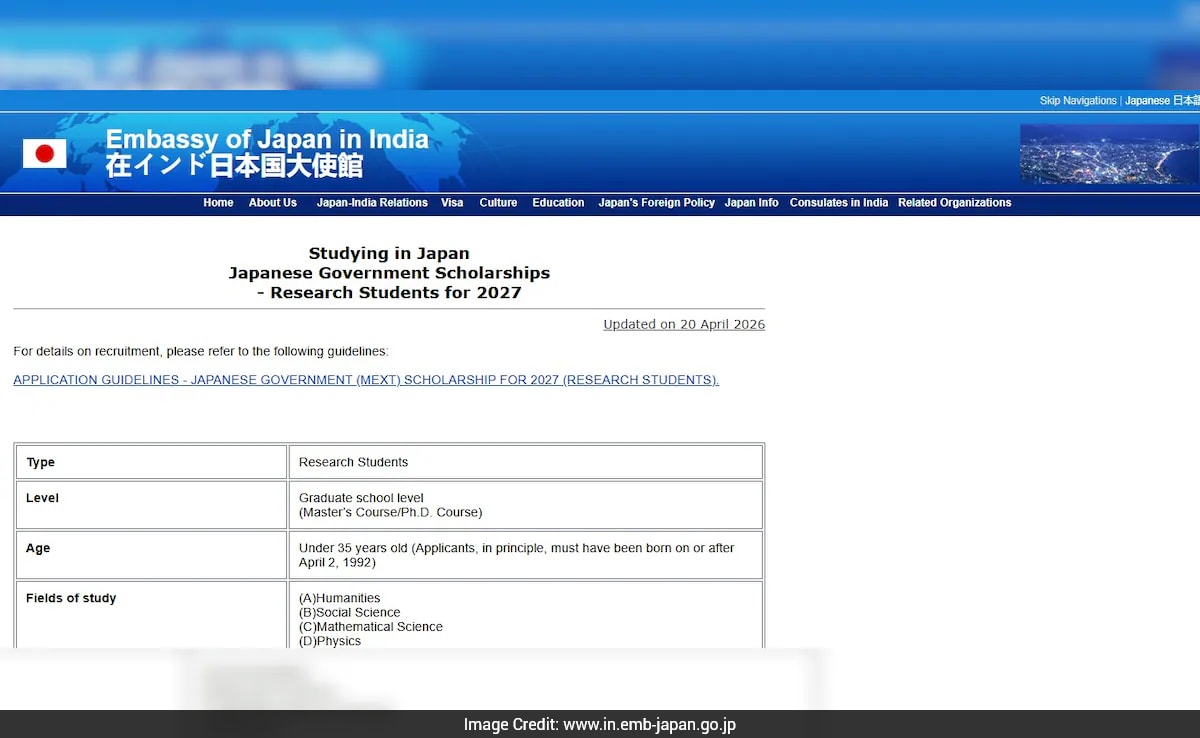Open the Culture menu item

pos(498,203)
